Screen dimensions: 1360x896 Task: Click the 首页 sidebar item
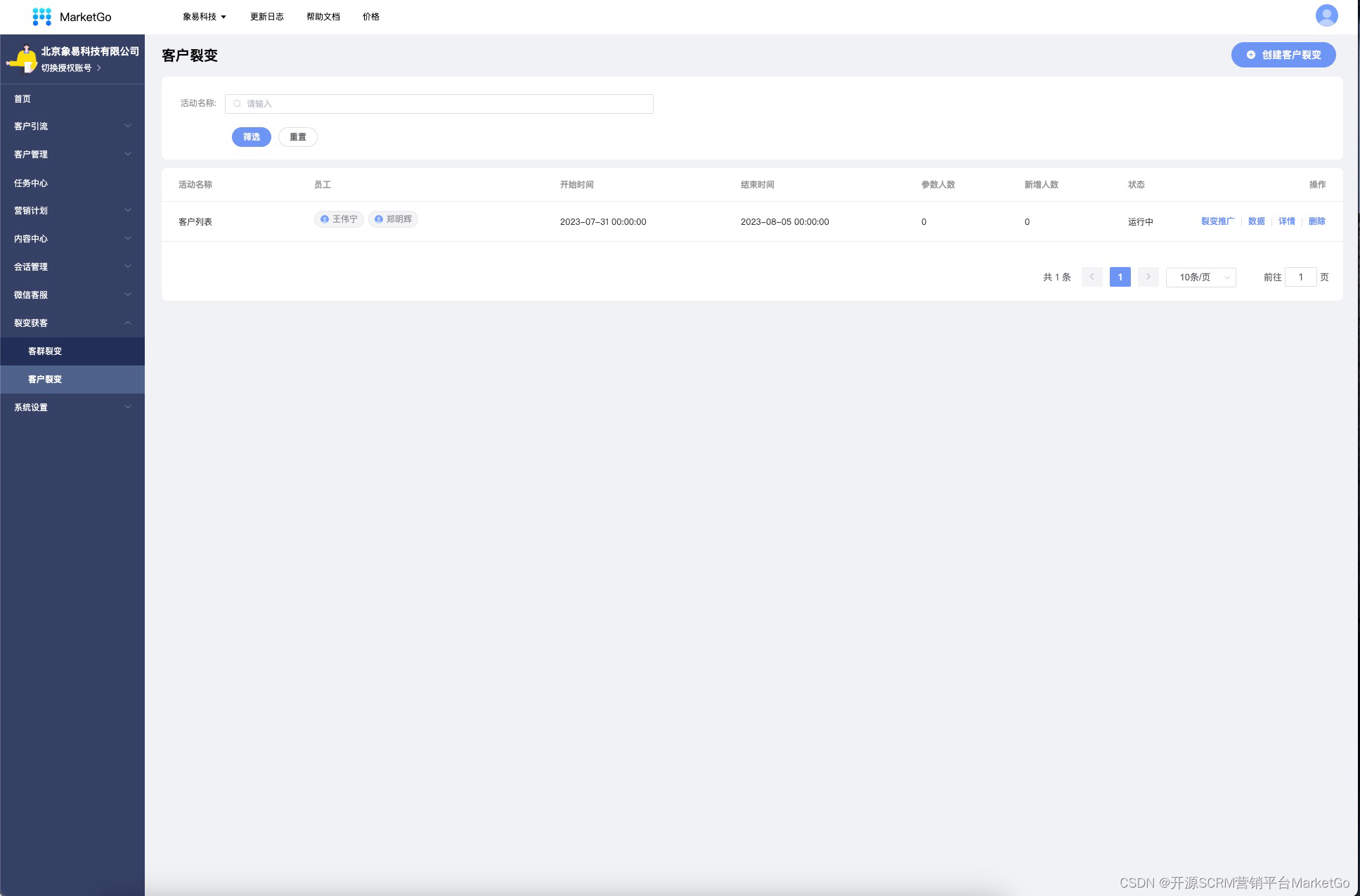tap(22, 98)
